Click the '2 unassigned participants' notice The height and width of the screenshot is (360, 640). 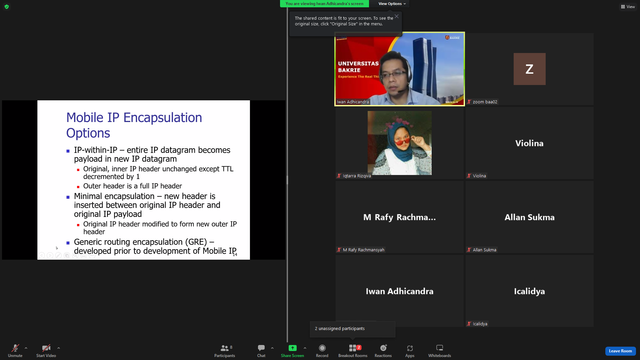point(353,329)
